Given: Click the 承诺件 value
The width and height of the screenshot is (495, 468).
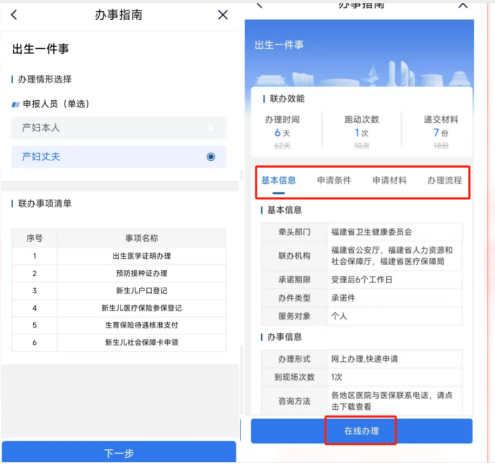Looking at the screenshot, I should point(343,298).
